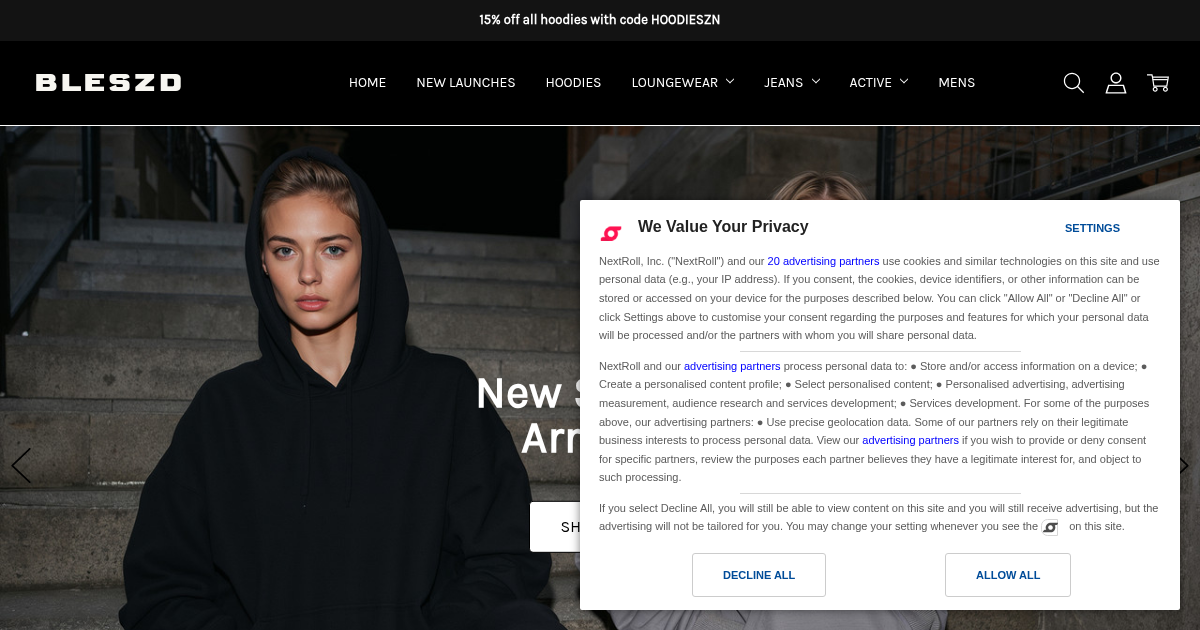View the shopping cart icon
Viewport: 1200px width, 630px height.
pos(1158,83)
